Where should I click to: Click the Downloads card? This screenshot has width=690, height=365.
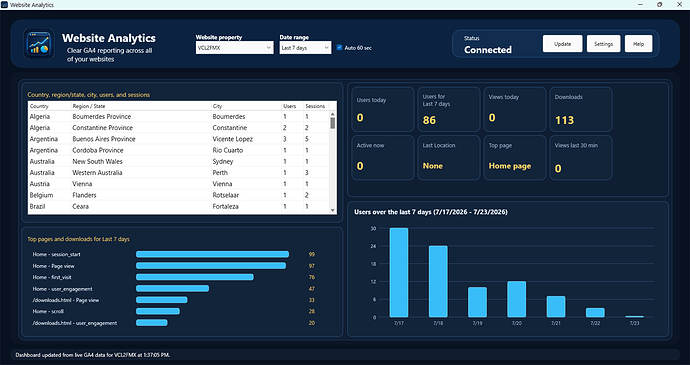pos(581,109)
